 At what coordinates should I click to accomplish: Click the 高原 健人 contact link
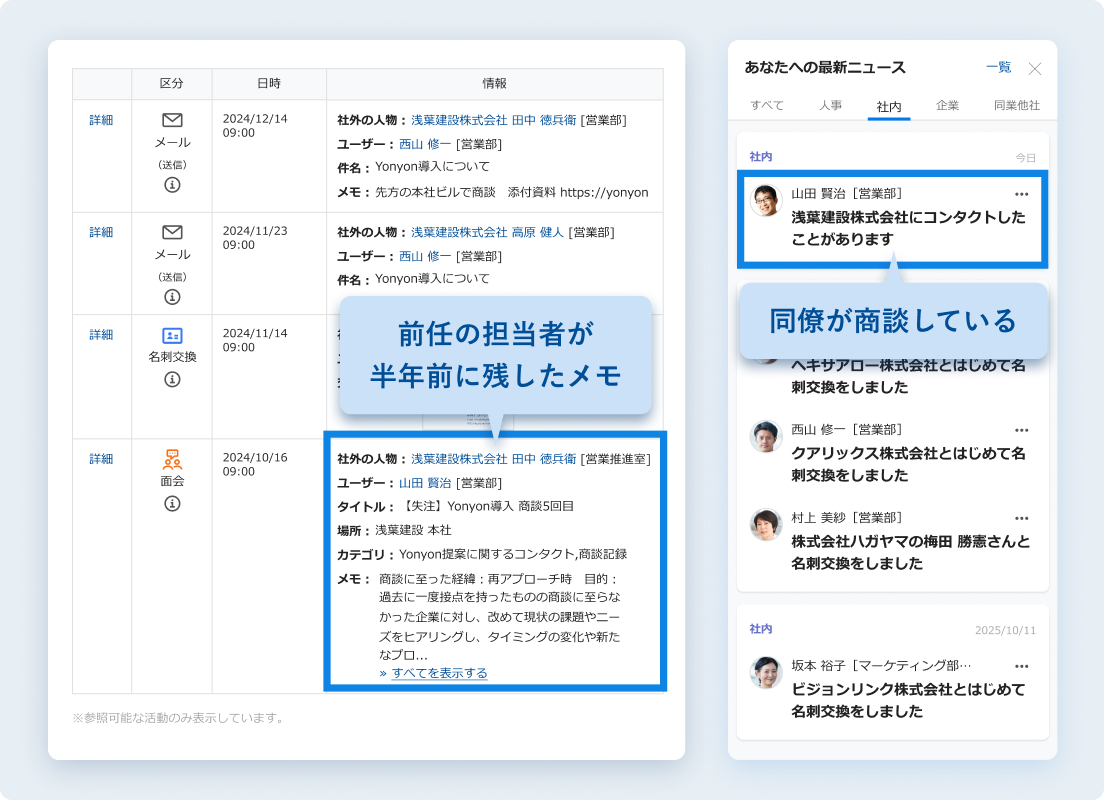point(538,232)
